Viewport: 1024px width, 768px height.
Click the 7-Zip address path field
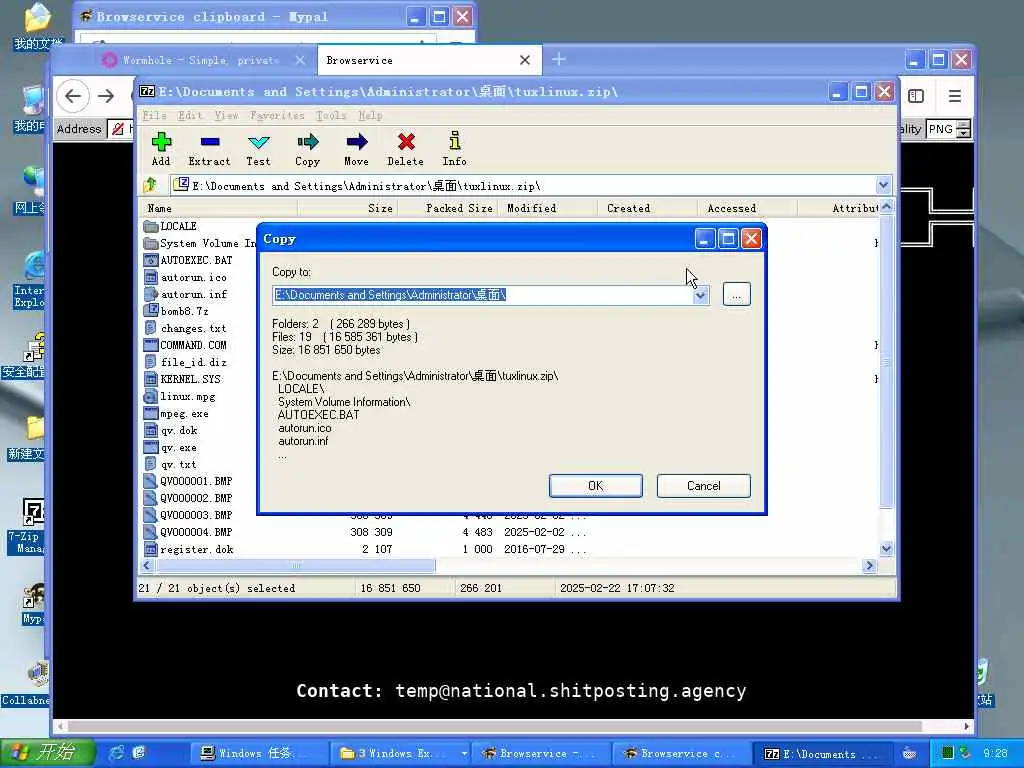coord(522,185)
